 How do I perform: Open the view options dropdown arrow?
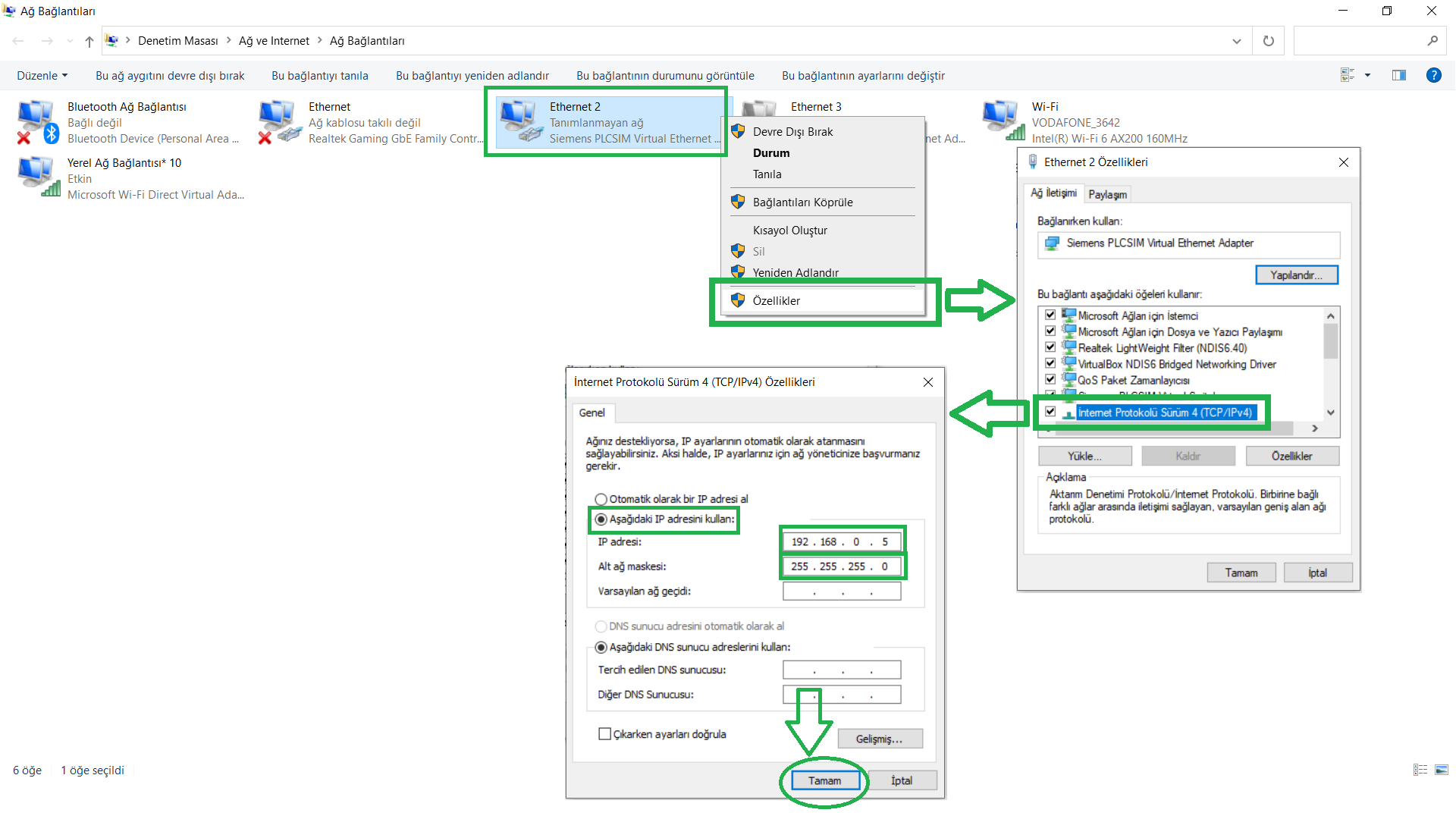click(x=1368, y=75)
